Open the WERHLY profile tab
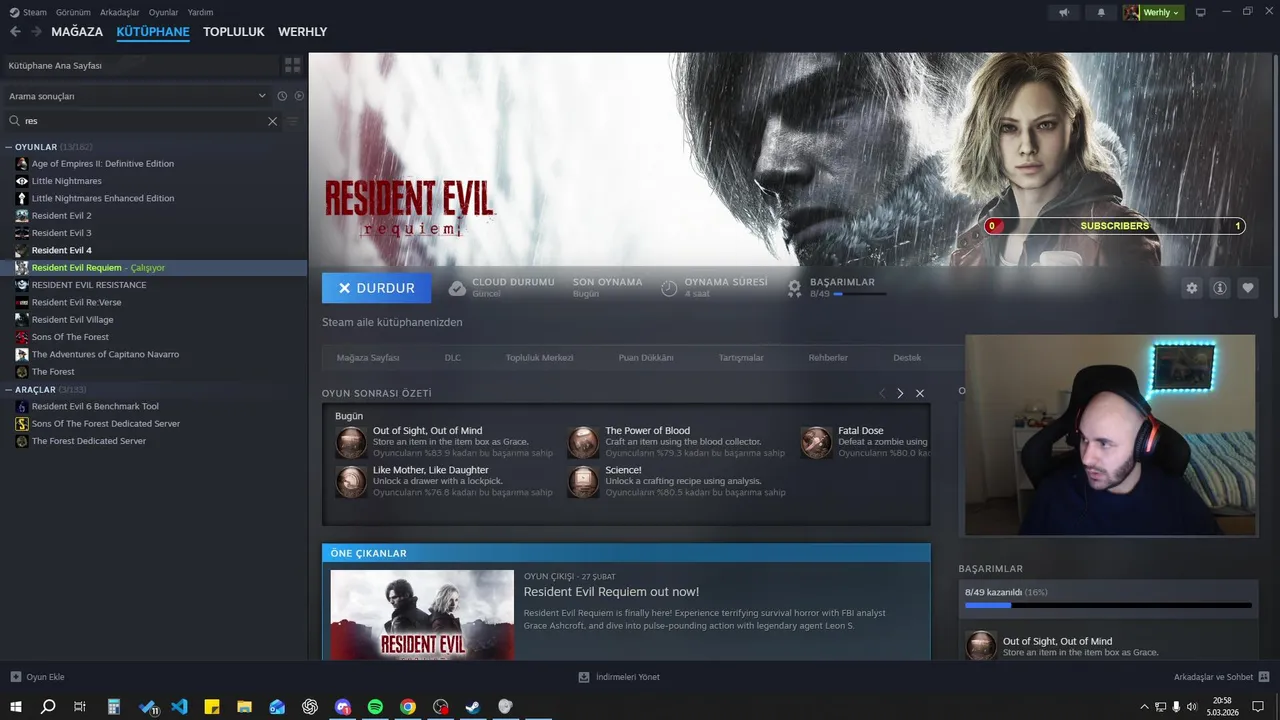The width and height of the screenshot is (1280, 720). click(303, 32)
